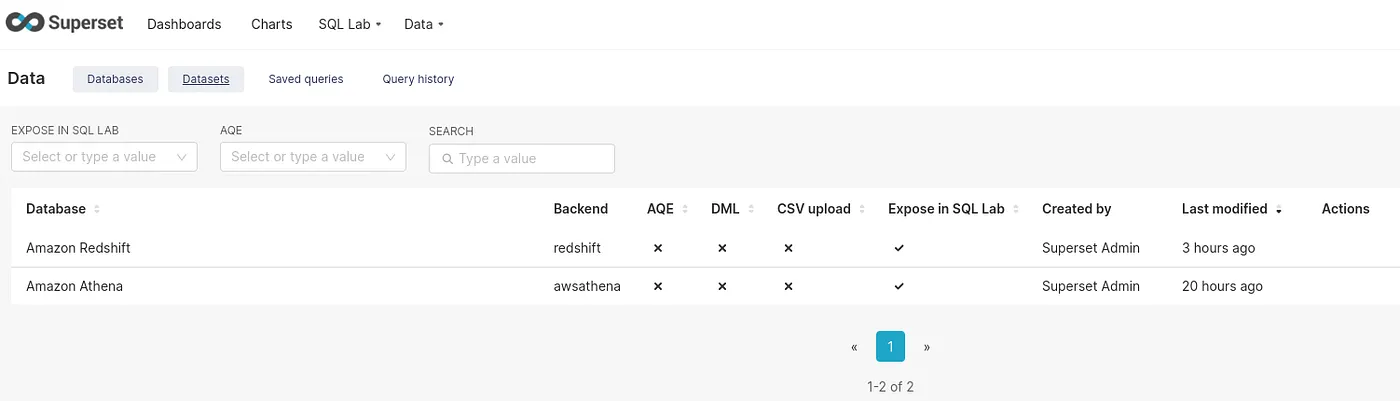Click Amazon Redshift Expose in SQL Lab checkmark
Screen dimensions: 1400x401
(x=899, y=248)
